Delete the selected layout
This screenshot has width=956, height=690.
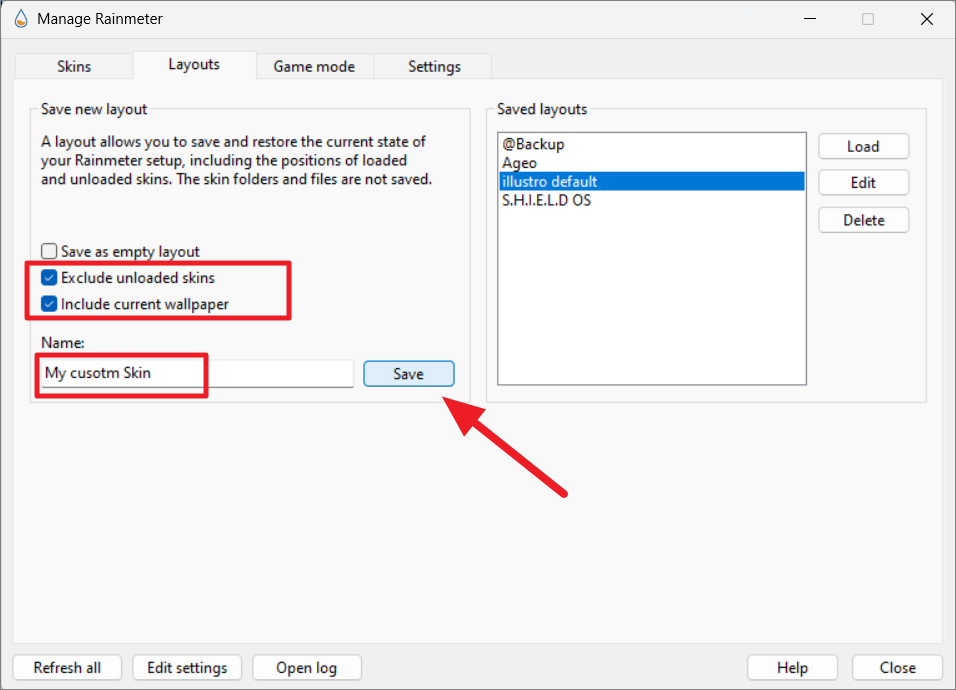863,220
